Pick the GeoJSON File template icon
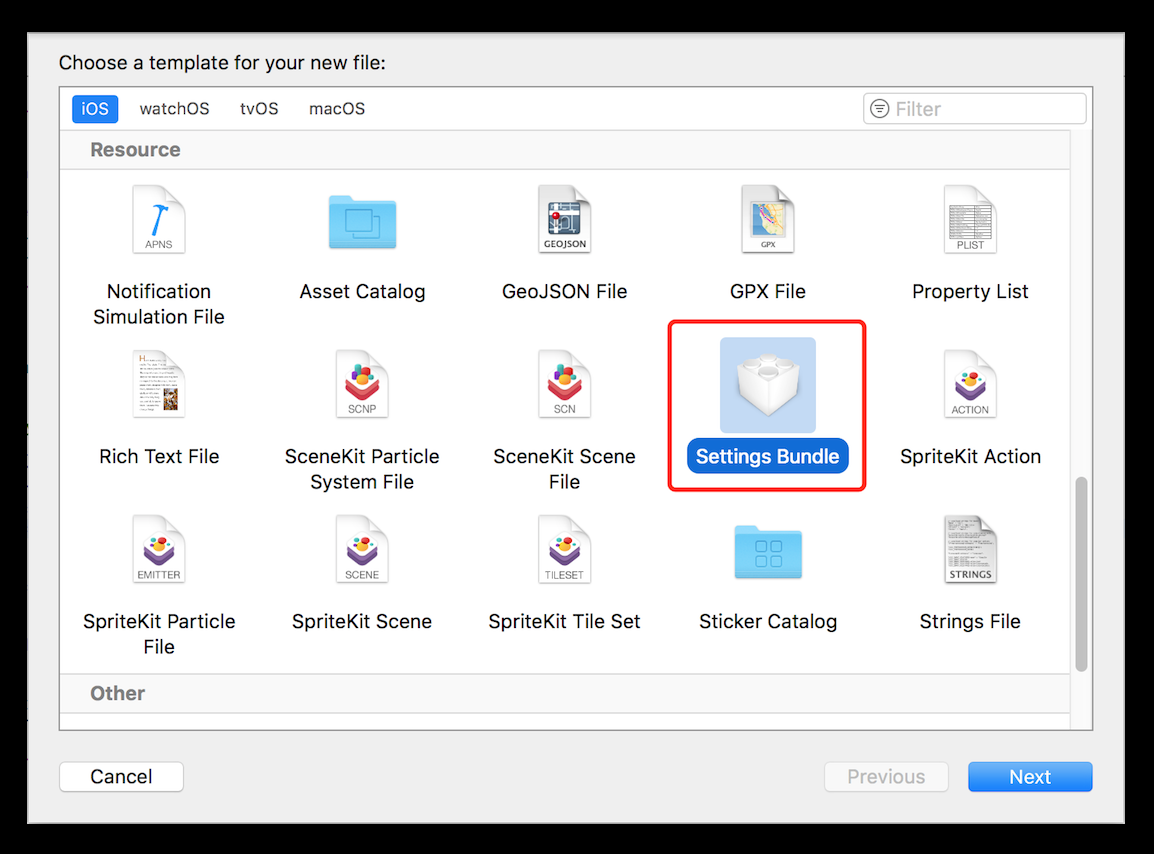Image resolution: width=1154 pixels, height=854 pixels. (x=564, y=219)
